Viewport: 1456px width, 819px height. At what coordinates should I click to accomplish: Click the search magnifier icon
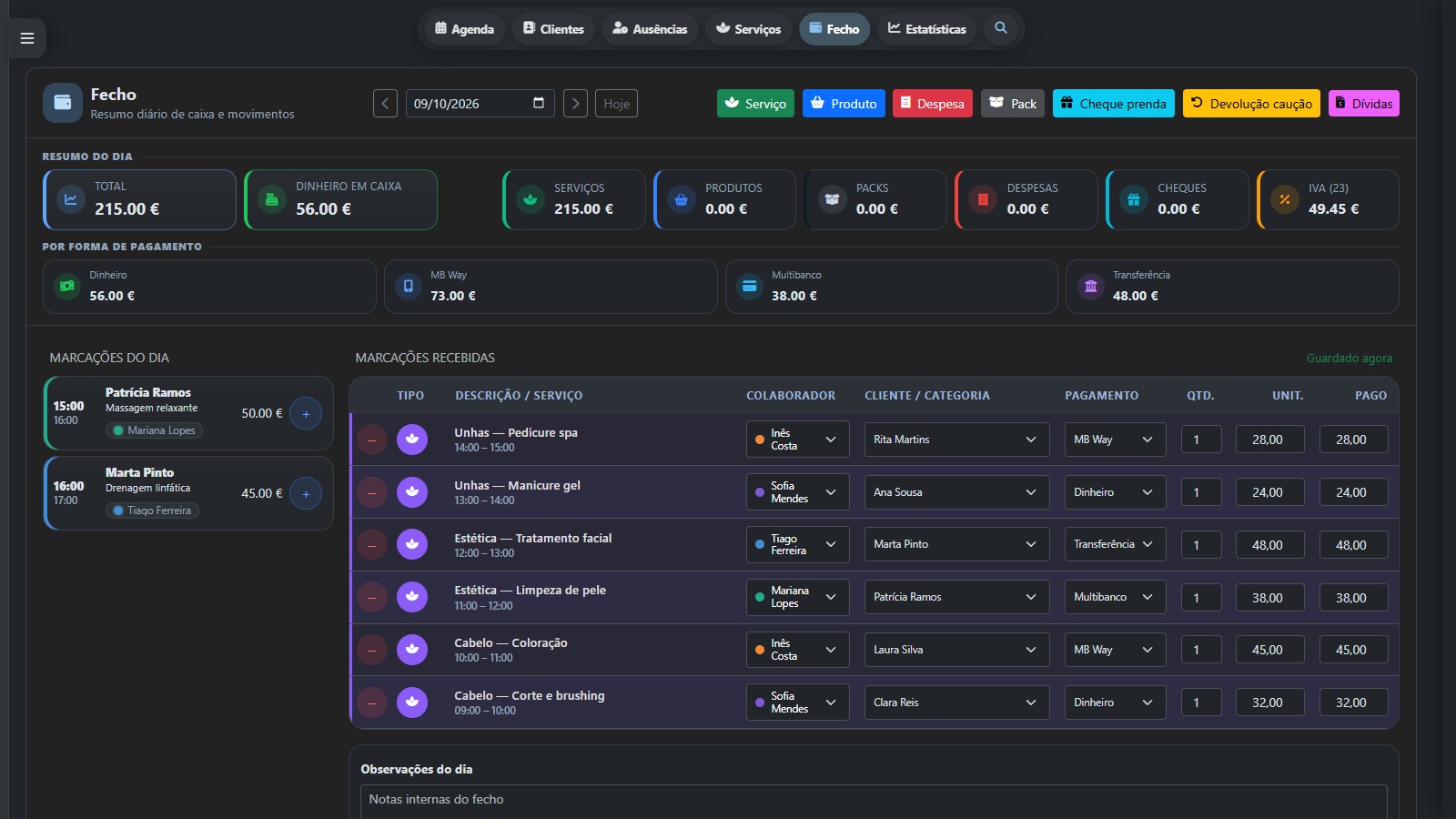tap(1001, 28)
